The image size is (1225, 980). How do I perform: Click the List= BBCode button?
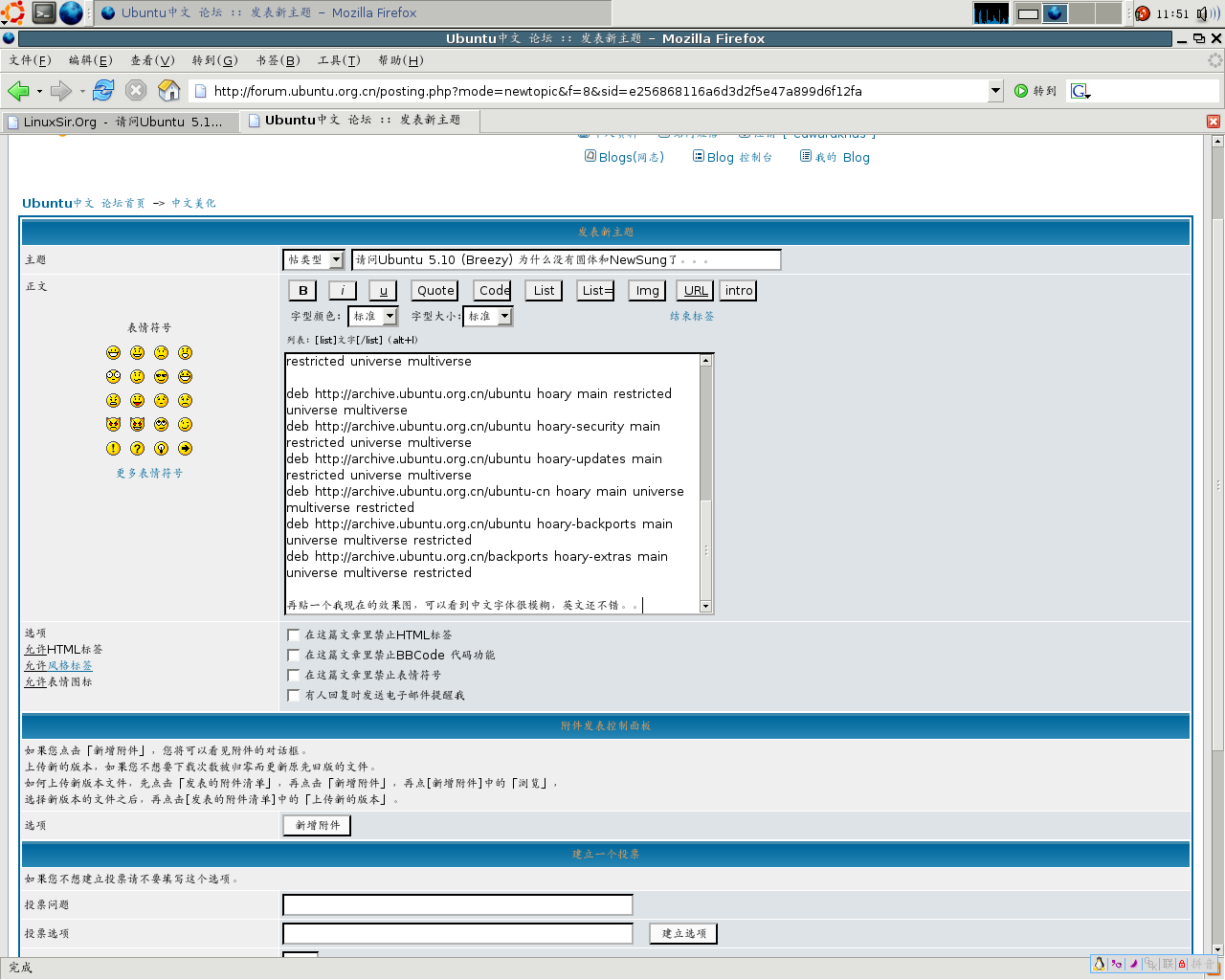pos(596,291)
